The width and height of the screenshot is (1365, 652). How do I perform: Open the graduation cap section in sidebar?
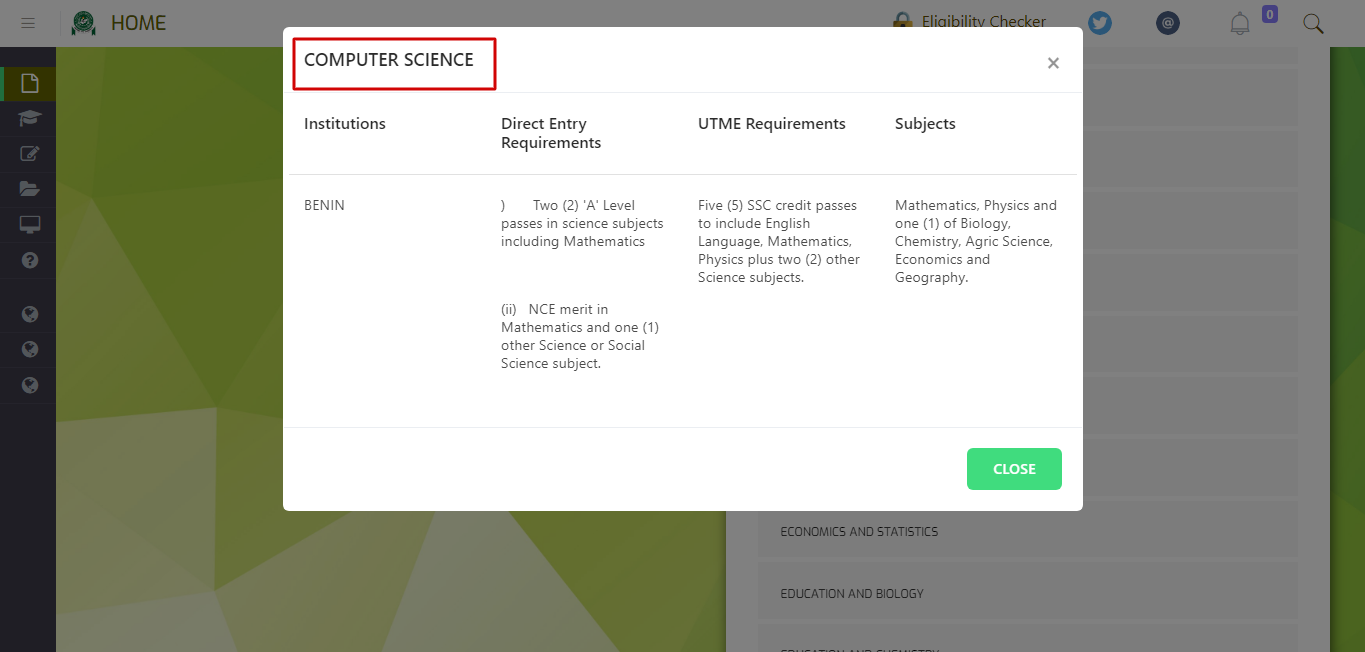coord(28,118)
